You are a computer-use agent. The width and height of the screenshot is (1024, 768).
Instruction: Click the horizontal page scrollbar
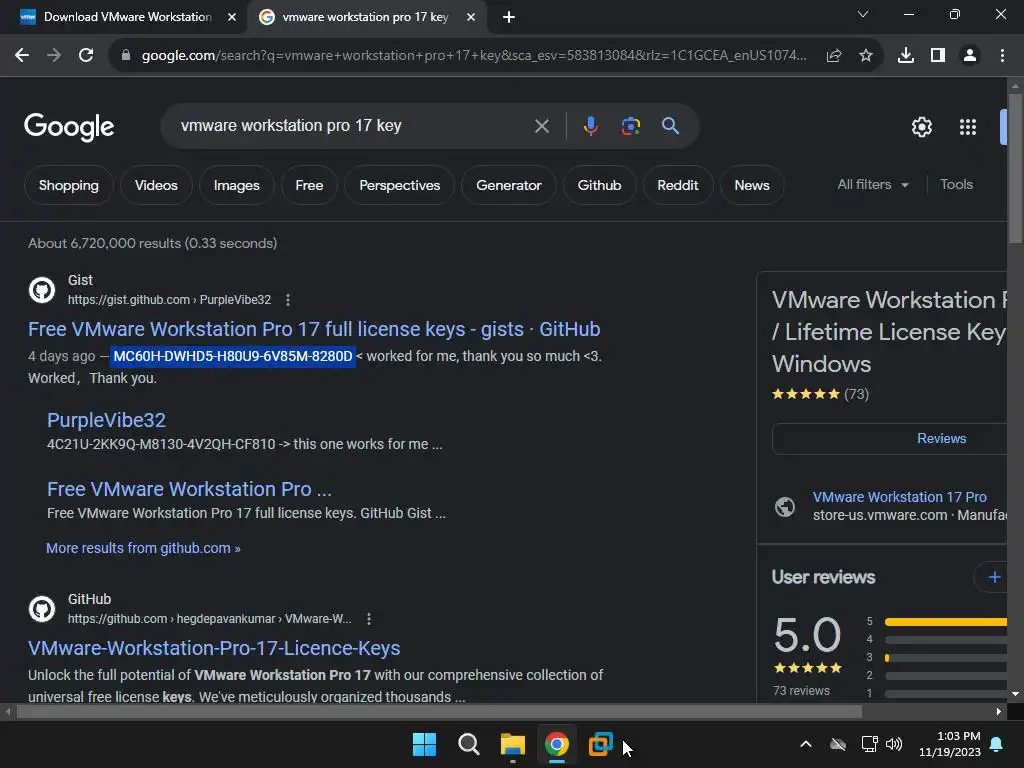(439, 711)
